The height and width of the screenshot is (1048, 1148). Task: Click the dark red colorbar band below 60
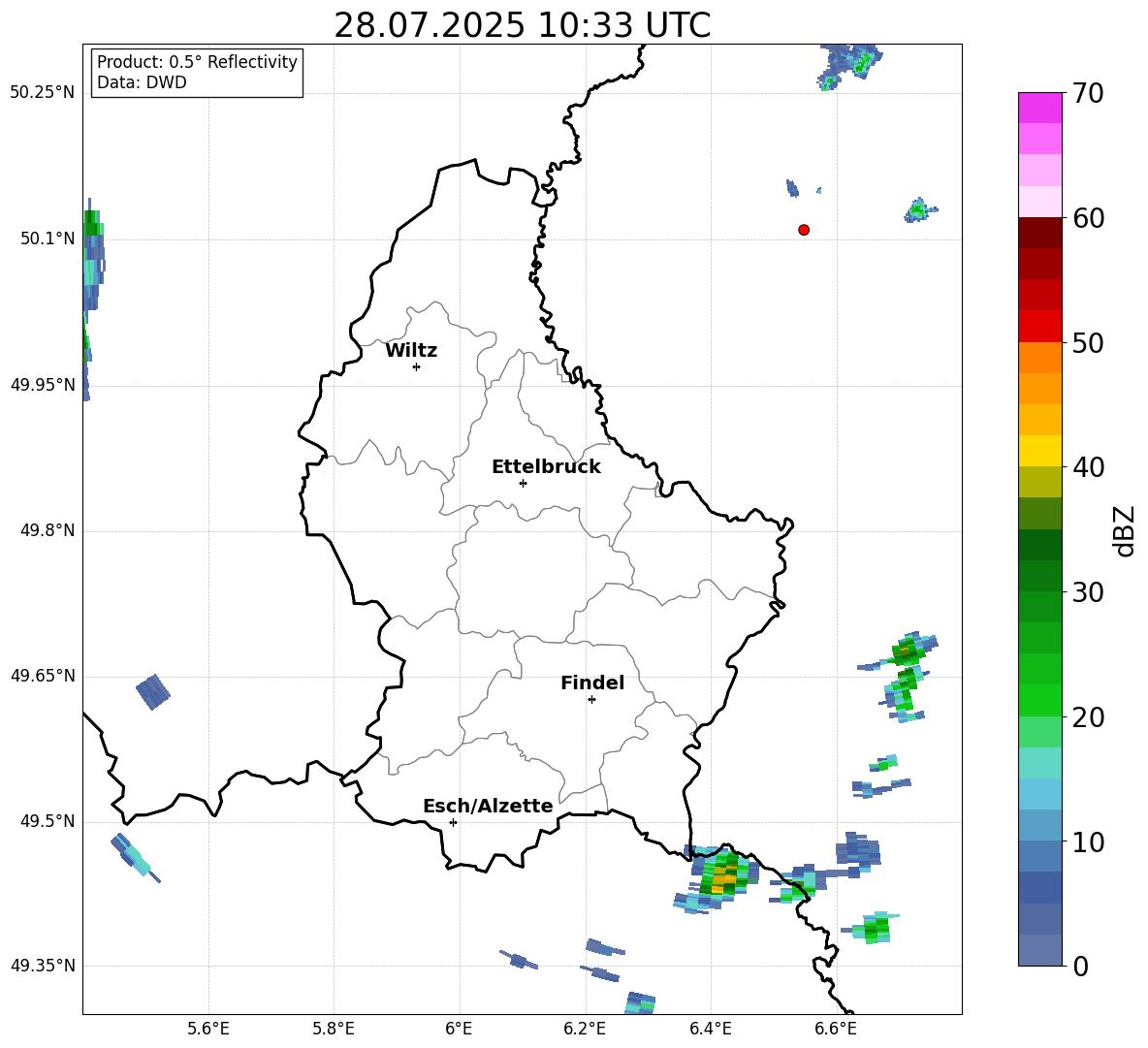click(1039, 232)
